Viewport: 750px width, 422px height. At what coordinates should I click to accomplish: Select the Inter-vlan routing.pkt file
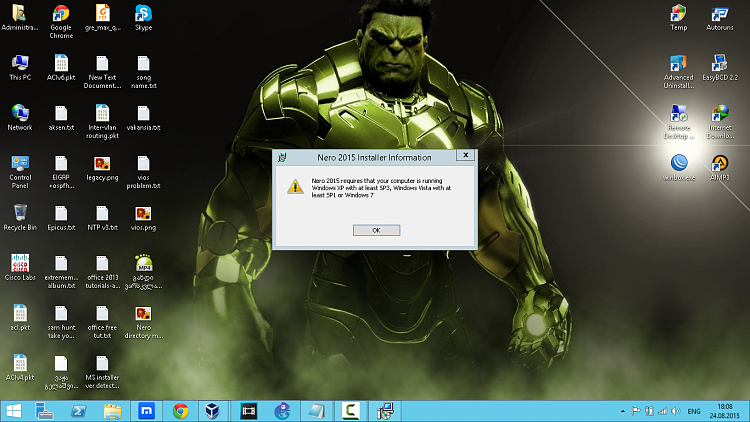pyautogui.click(x=102, y=122)
